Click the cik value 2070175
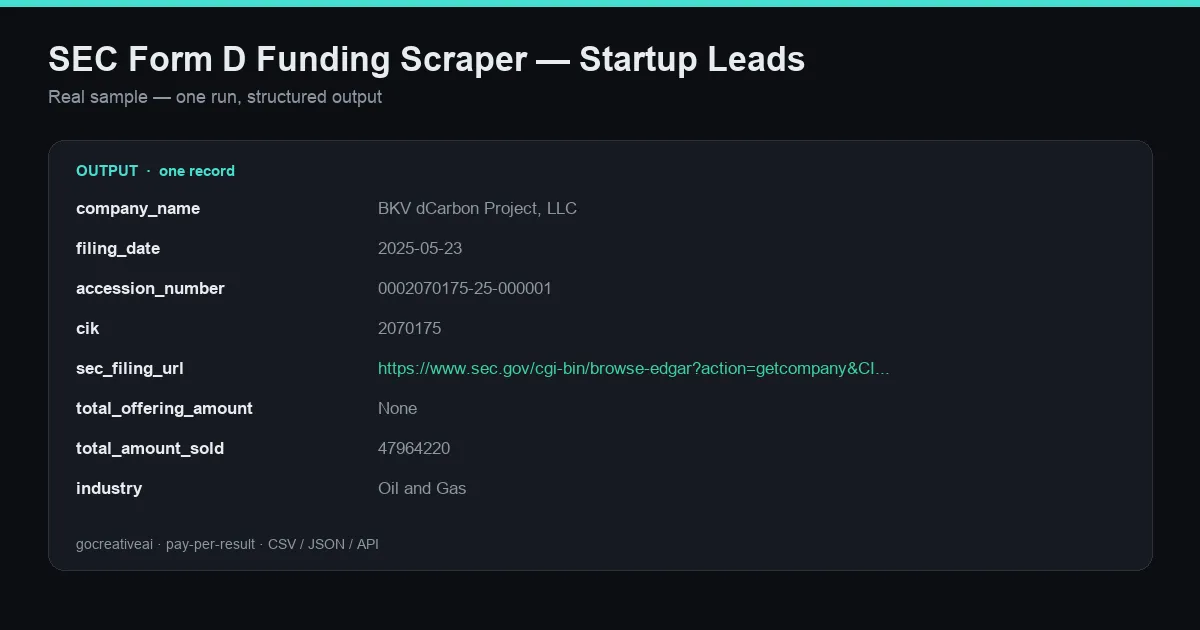Screen dimensions: 1200x630 409,328
